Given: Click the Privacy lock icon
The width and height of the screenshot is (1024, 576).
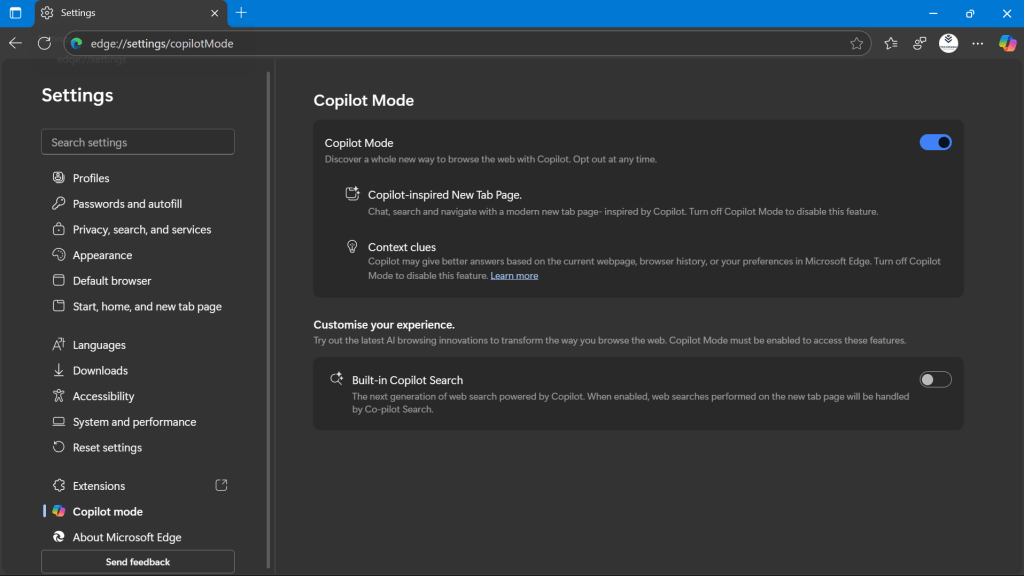Looking at the screenshot, I should tap(59, 229).
